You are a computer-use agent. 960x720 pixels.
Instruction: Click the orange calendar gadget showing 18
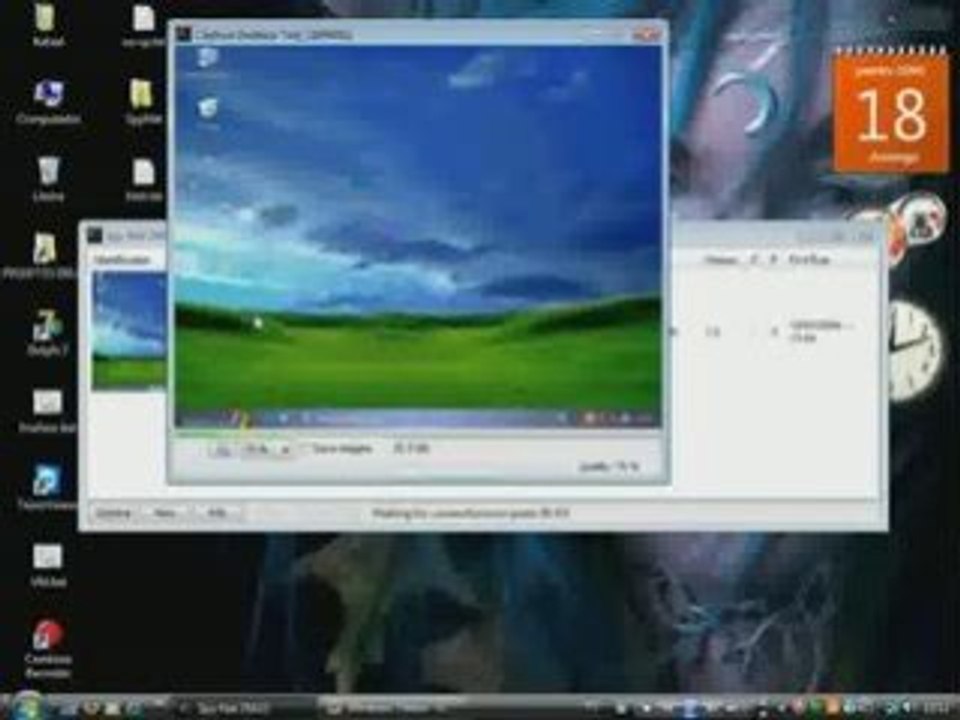coord(891,110)
